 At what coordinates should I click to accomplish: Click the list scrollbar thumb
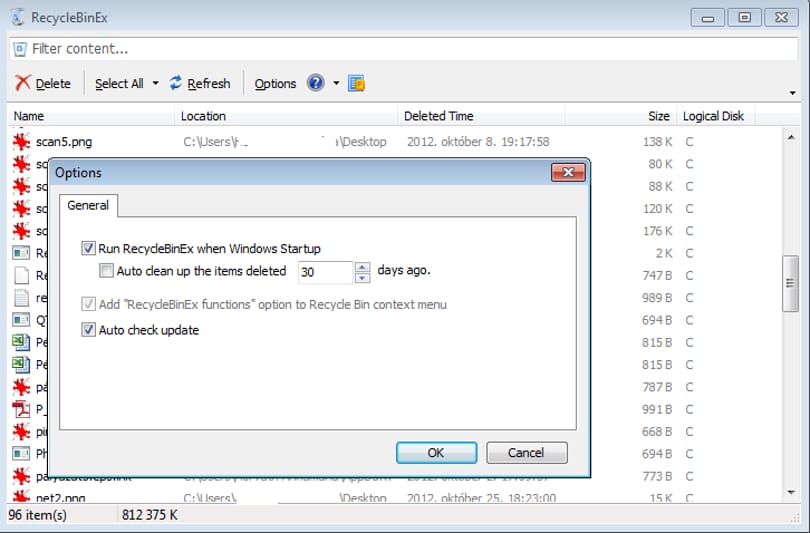pyautogui.click(x=790, y=283)
